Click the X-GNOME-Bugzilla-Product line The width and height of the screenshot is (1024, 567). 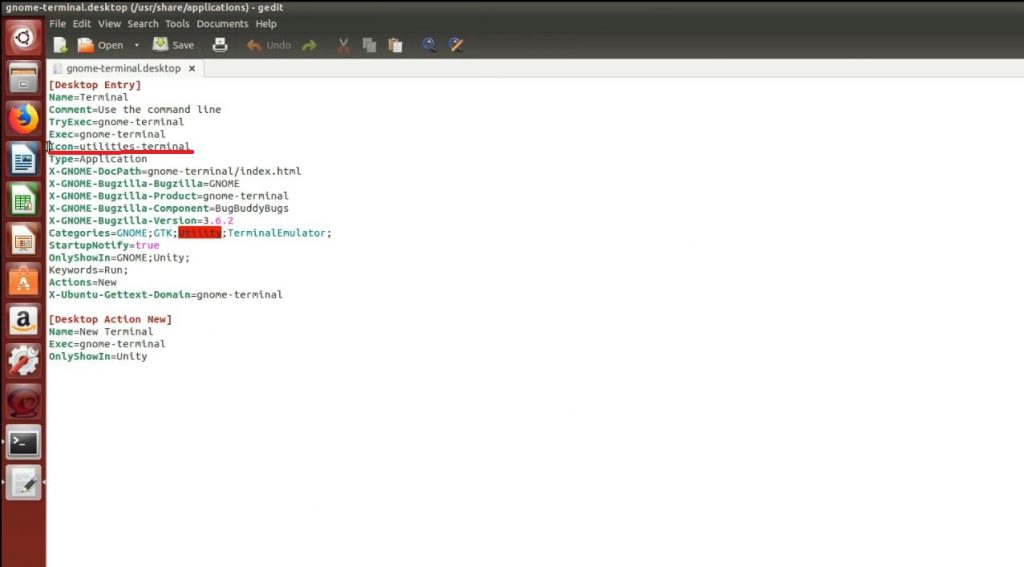point(168,196)
